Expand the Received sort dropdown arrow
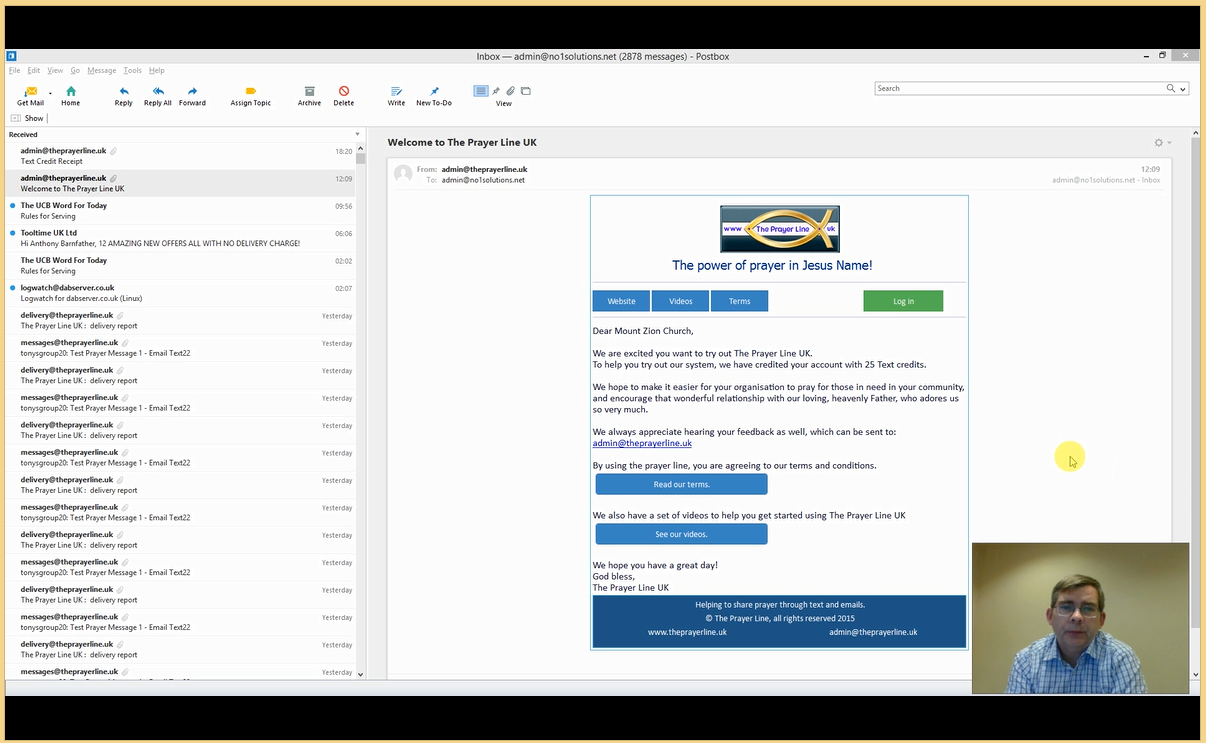Viewport: 1206px width, 743px height. pos(357,134)
